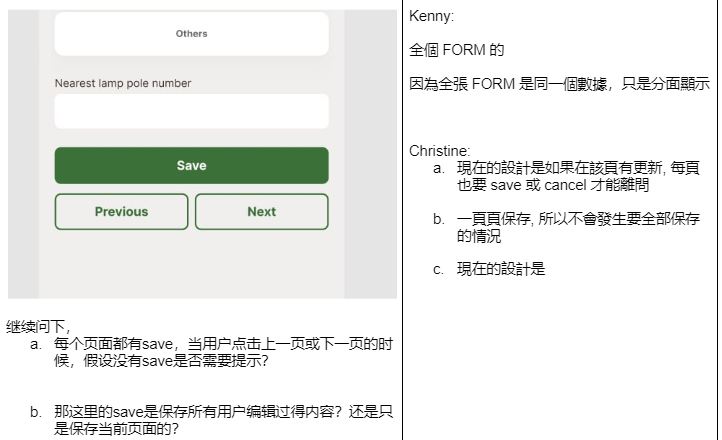Click the Next button in the form

click(261, 211)
